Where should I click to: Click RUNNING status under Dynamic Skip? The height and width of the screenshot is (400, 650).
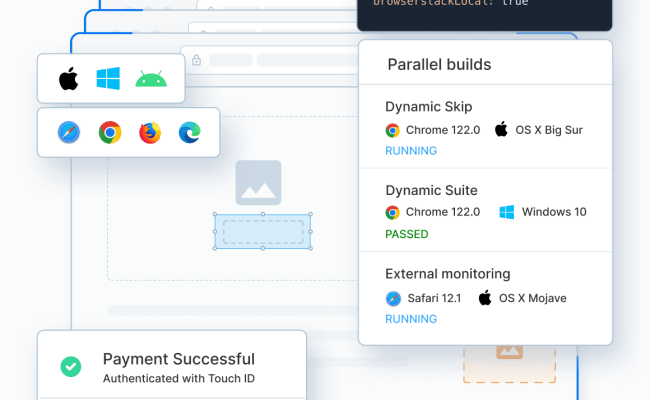pos(411,151)
